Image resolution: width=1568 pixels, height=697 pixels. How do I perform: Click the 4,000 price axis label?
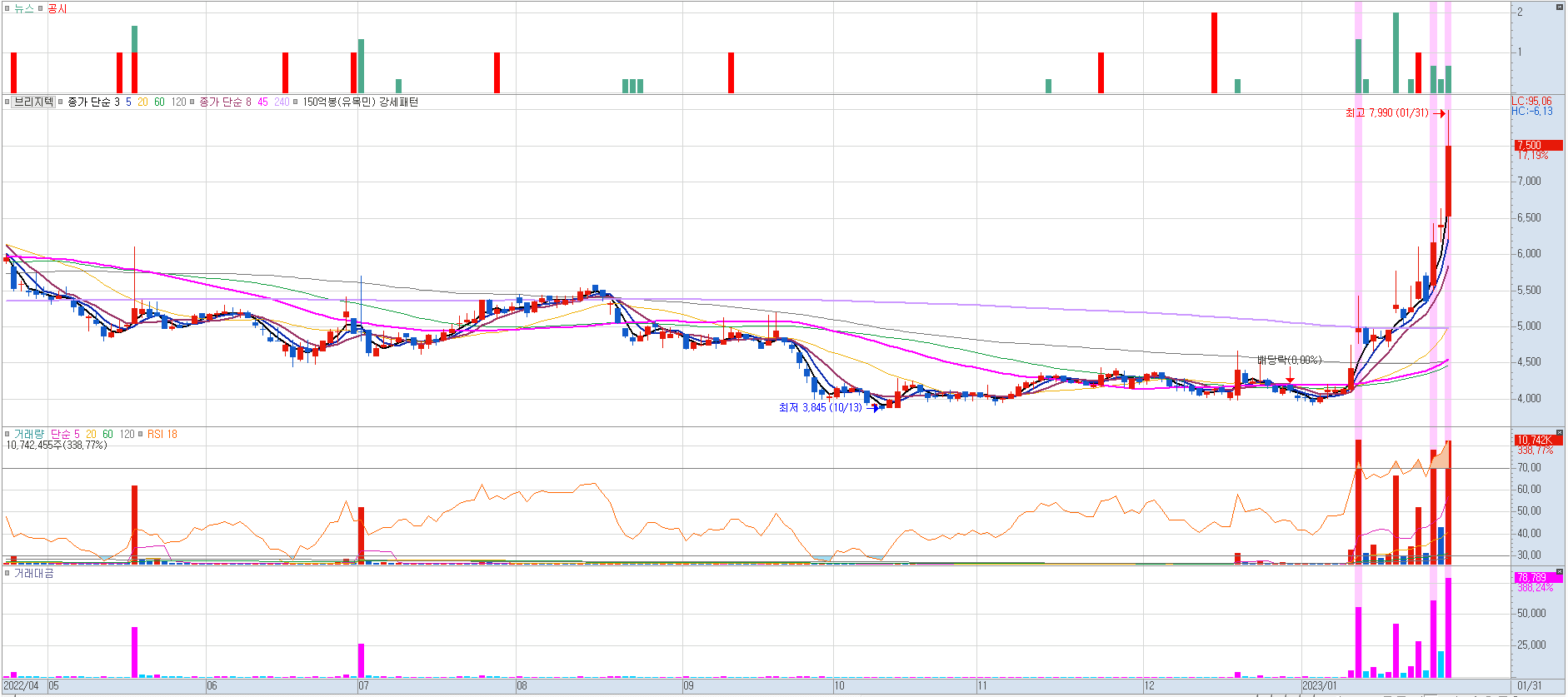pyautogui.click(x=1530, y=398)
